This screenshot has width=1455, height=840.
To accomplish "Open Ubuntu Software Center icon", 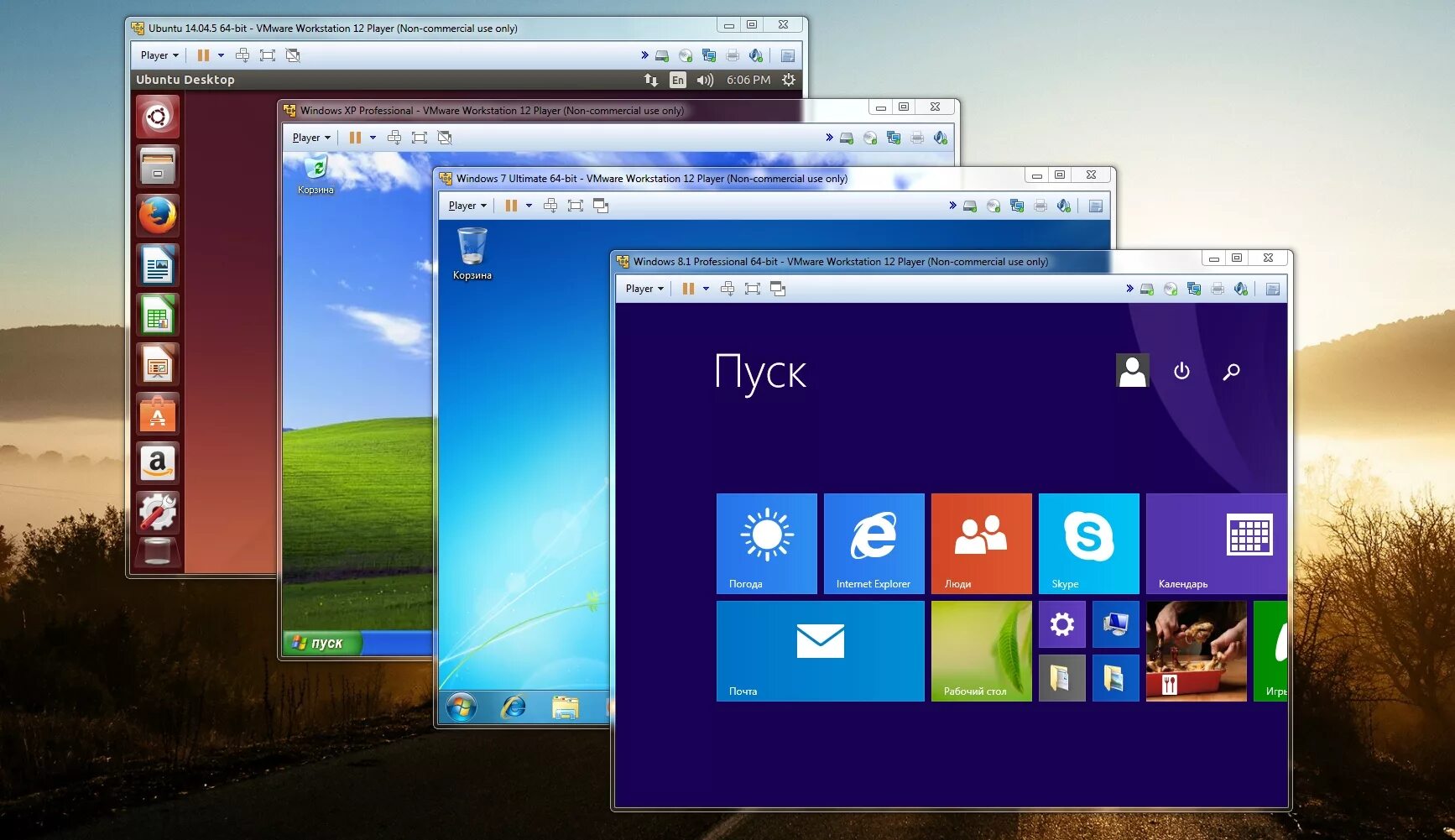I will [x=158, y=414].
